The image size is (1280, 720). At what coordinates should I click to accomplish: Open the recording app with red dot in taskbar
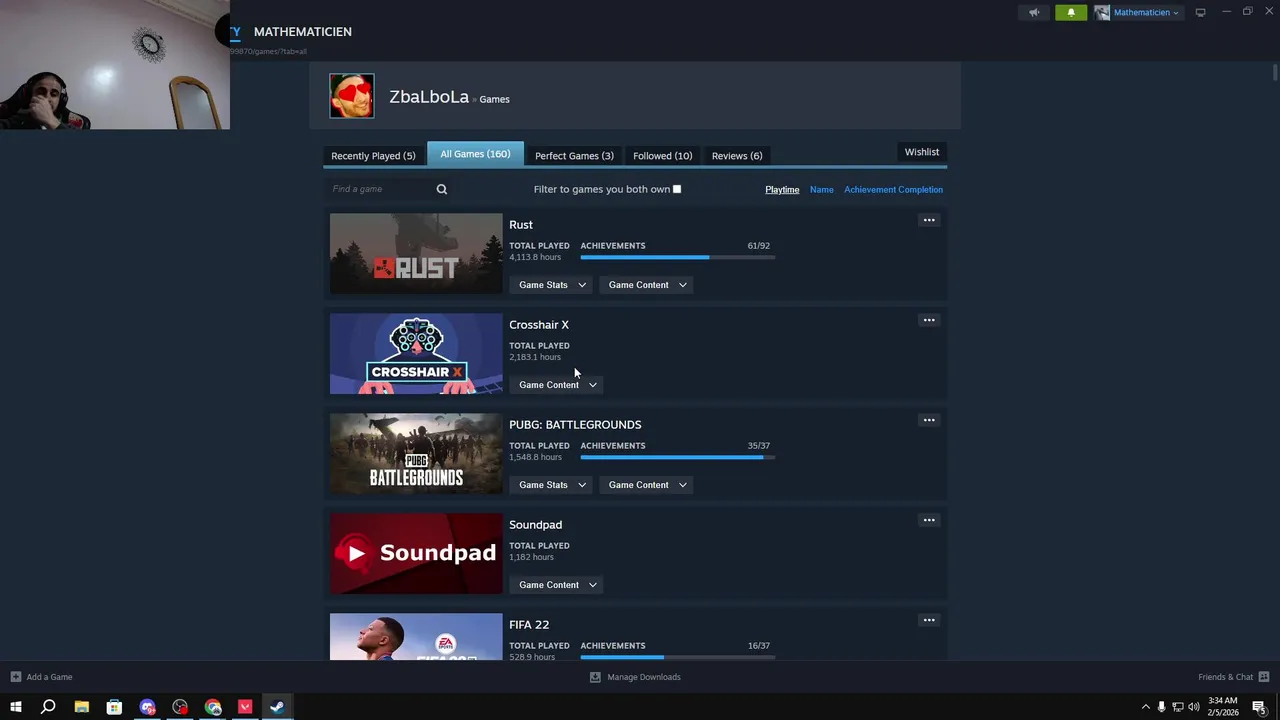click(180, 707)
